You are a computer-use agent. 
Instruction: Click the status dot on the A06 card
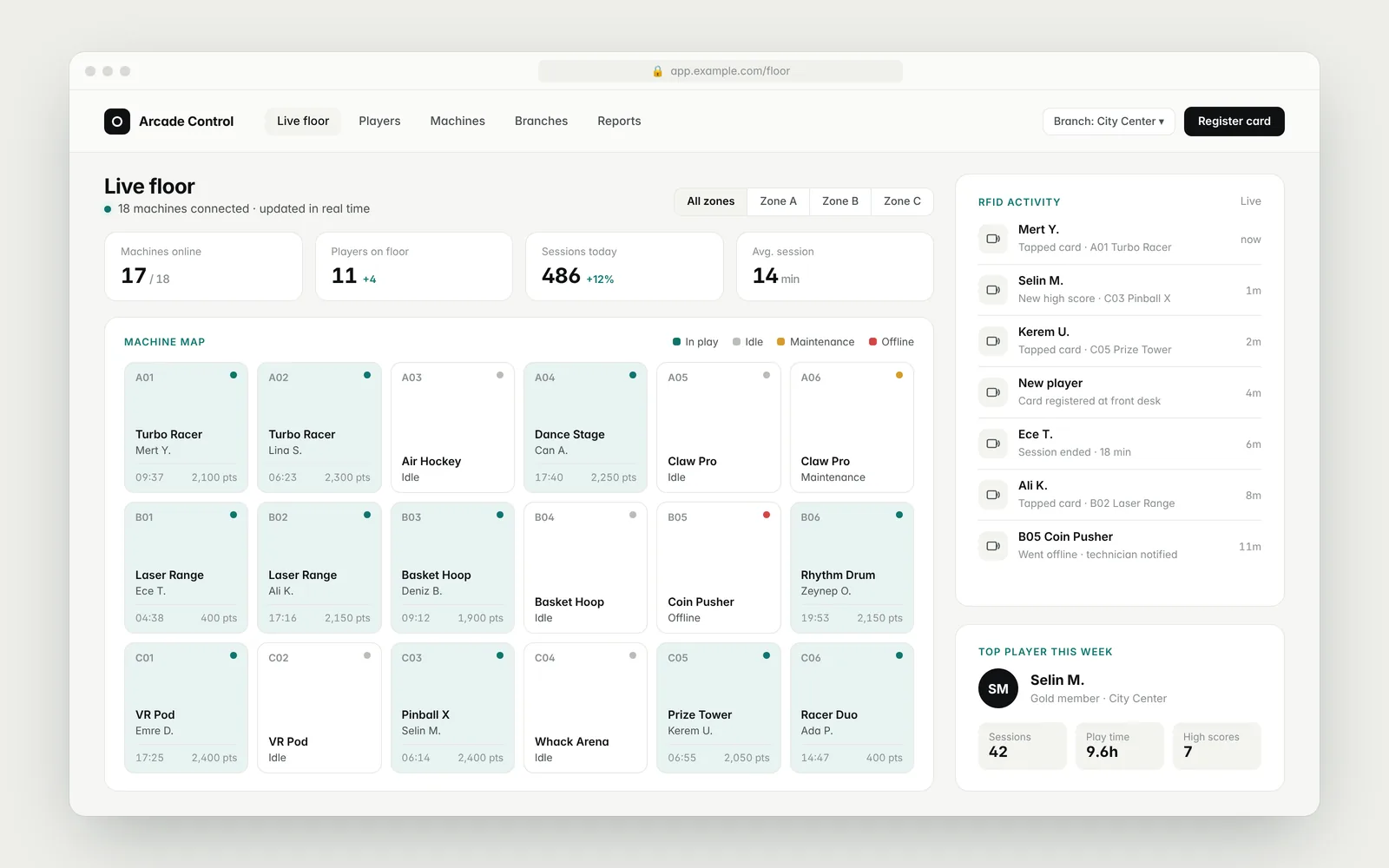tap(899, 375)
